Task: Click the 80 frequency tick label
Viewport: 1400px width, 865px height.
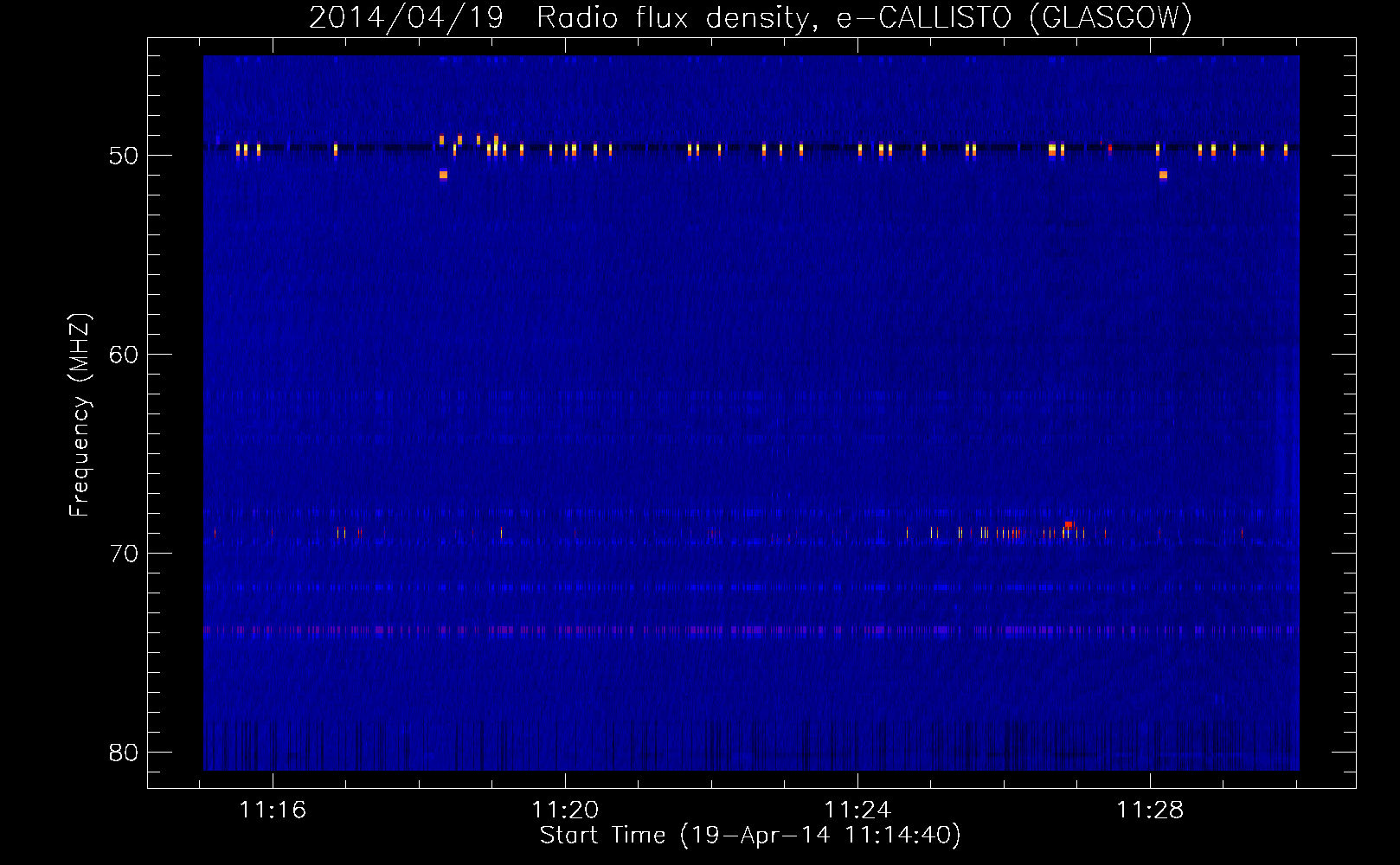Action: tap(124, 753)
